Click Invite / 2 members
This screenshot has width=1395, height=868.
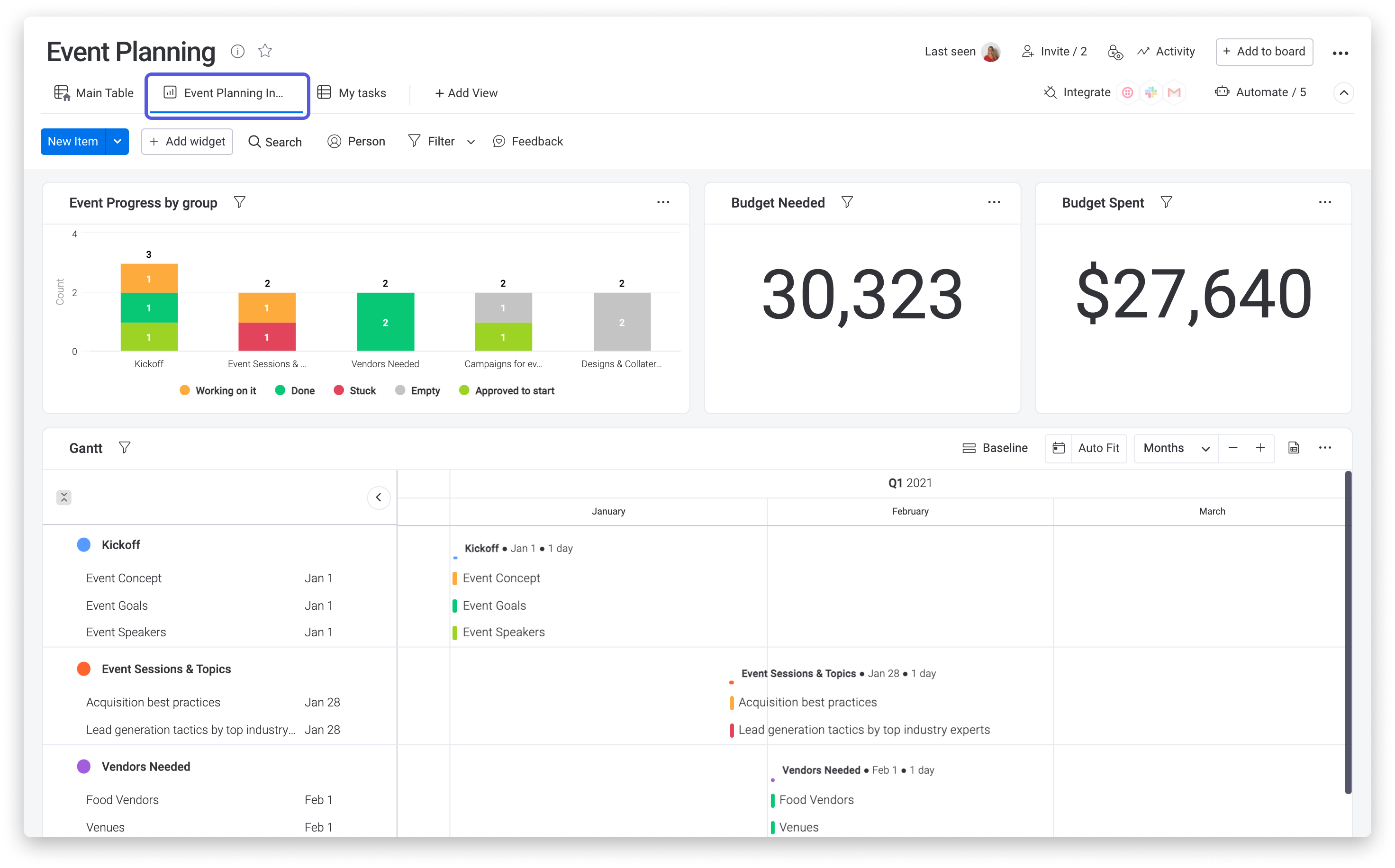(1054, 51)
